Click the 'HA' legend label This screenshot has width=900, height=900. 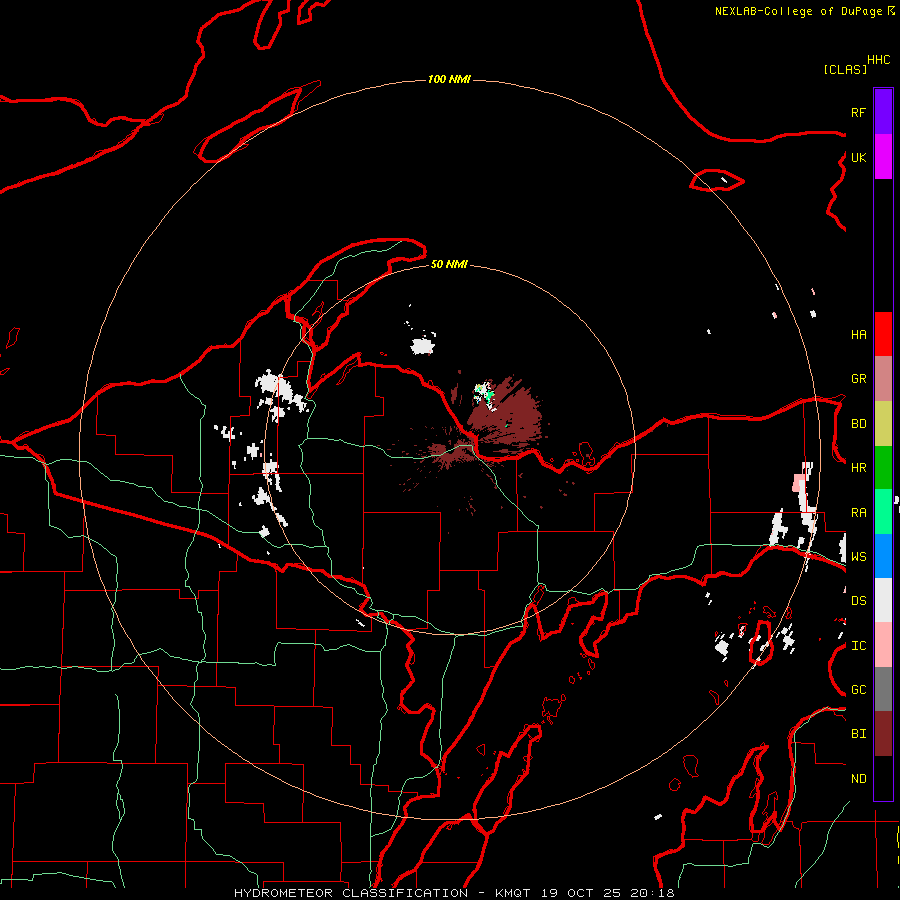tap(858, 335)
